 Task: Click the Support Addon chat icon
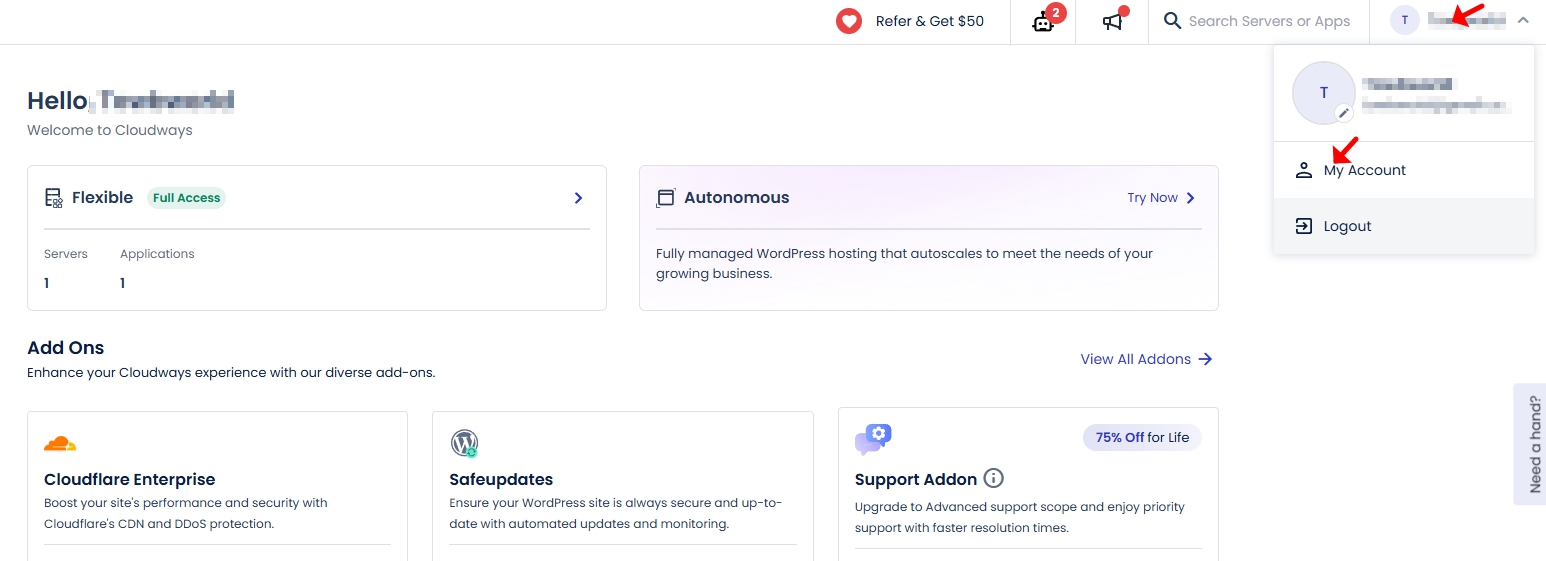[x=873, y=440]
